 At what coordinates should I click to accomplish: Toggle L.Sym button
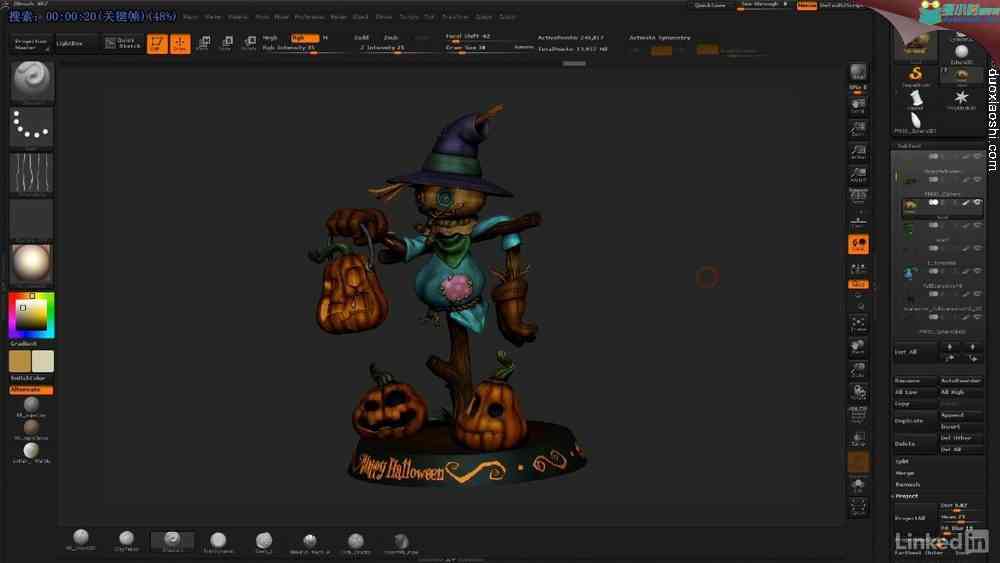pyautogui.click(x=858, y=268)
